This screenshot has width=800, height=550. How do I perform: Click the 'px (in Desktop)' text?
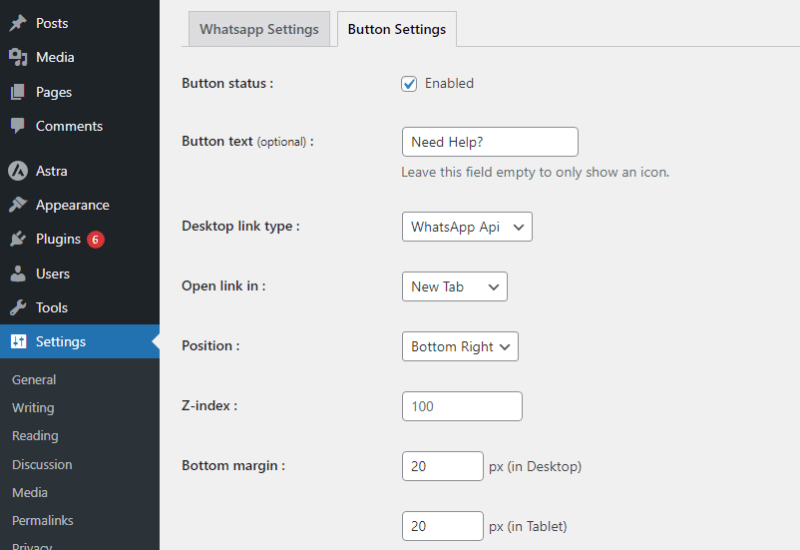(535, 466)
